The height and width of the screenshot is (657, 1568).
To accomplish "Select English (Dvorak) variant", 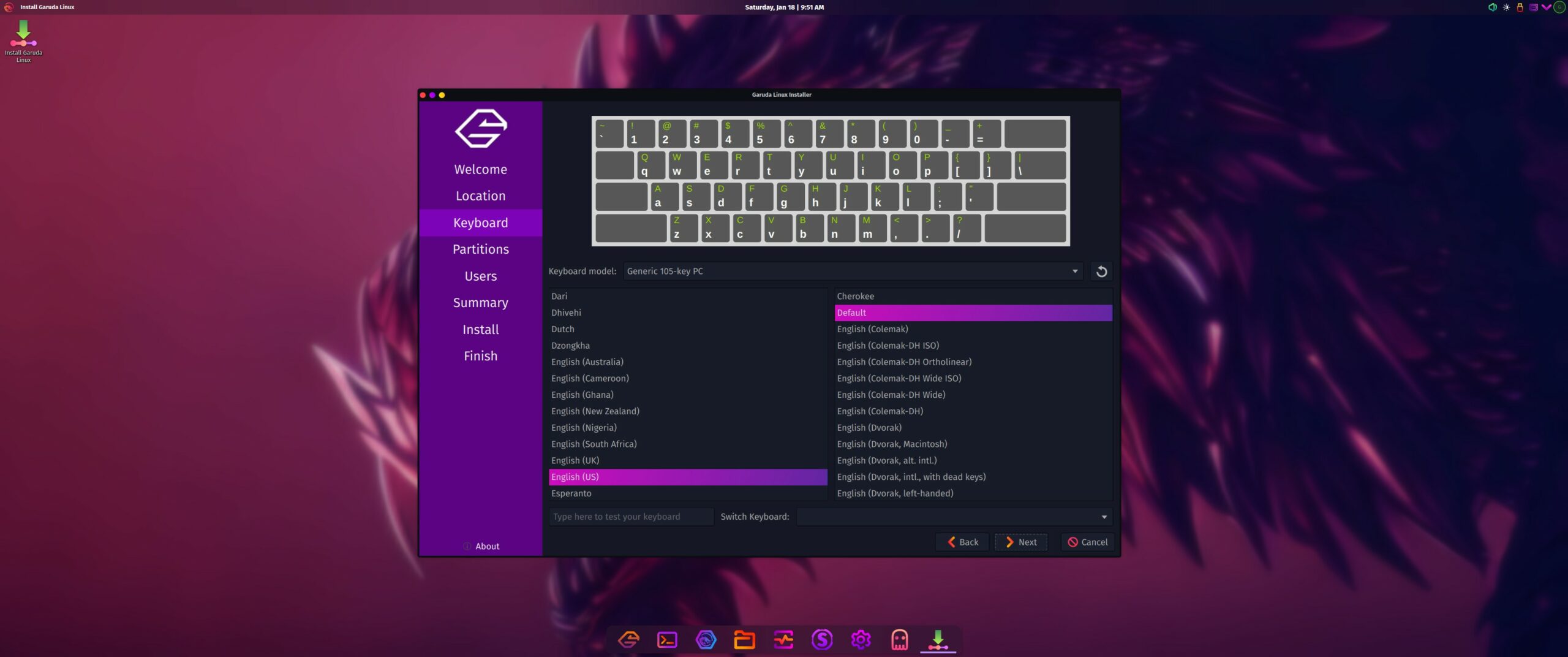I will [973, 428].
